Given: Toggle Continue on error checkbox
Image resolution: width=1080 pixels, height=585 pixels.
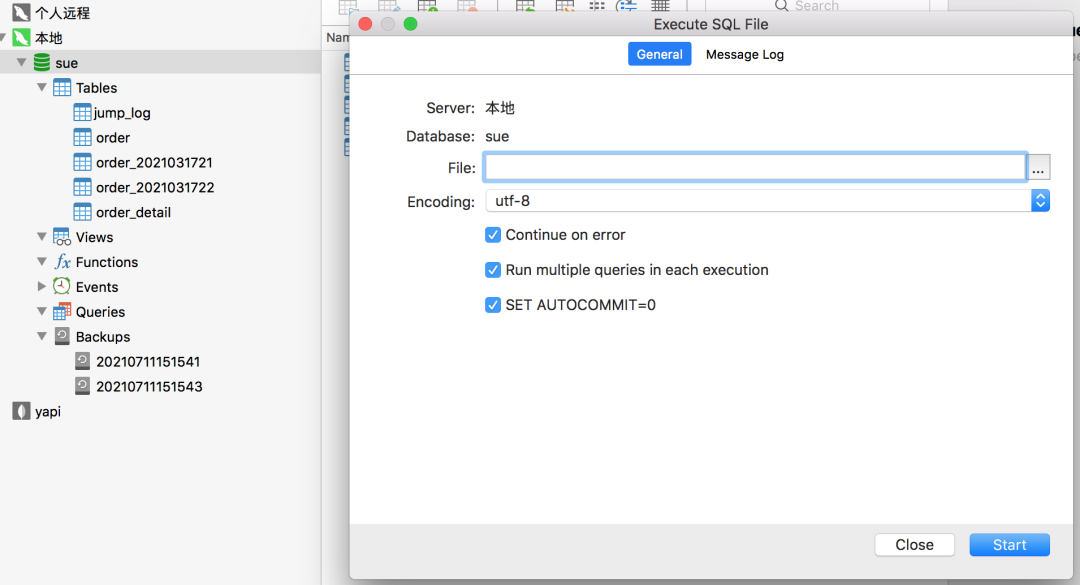Looking at the screenshot, I should point(492,235).
